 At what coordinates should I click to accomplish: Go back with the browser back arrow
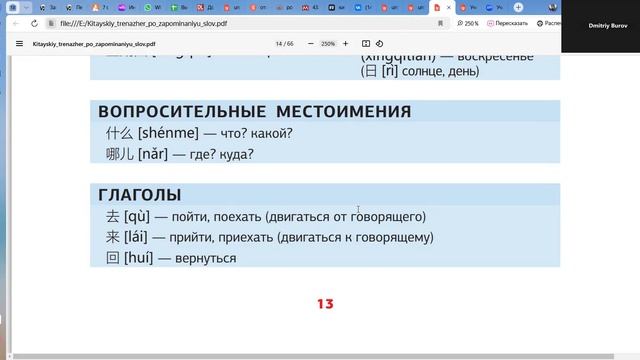click(16, 24)
